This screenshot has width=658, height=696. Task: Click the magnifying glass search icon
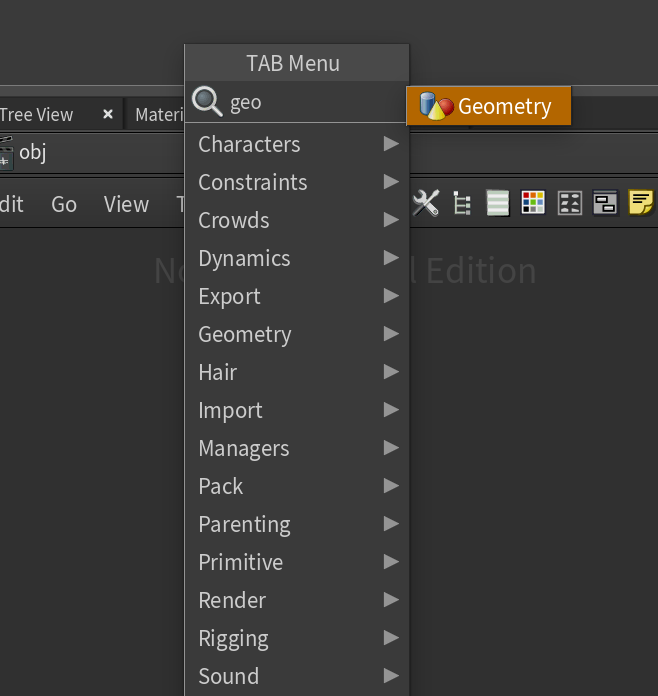coord(207,102)
